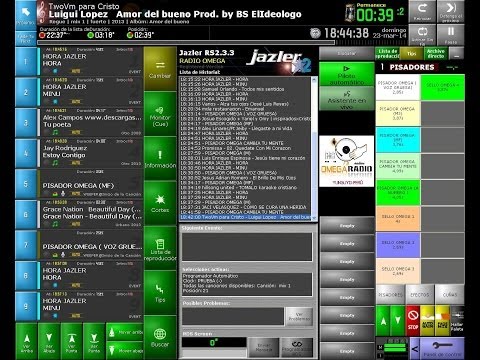Screen dimensions: 480x360
Task: Collapse panel with the blue arrow
Action: coord(415,348)
